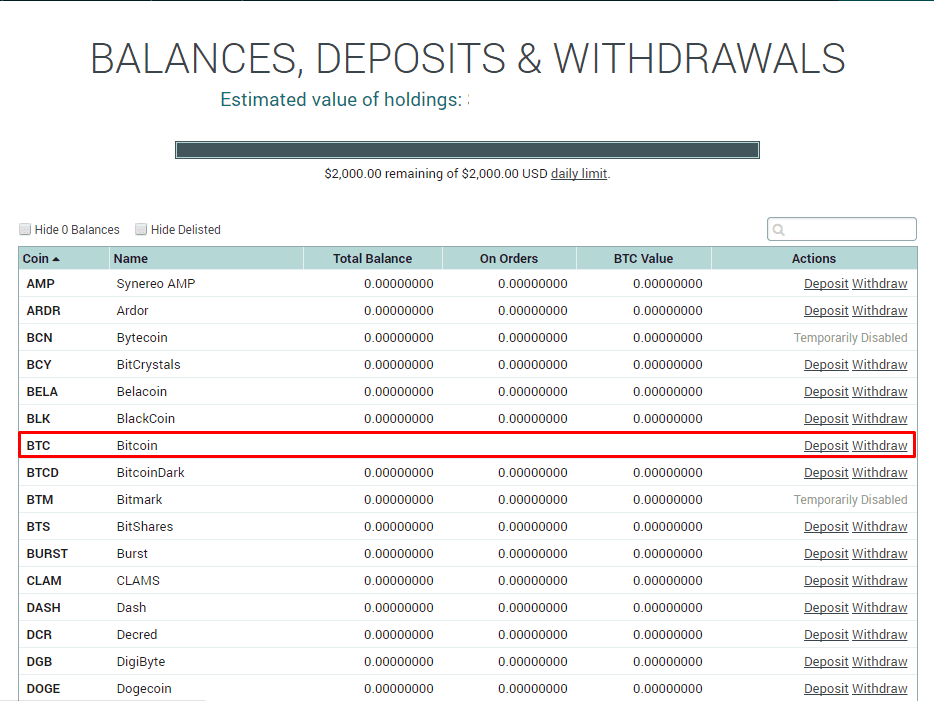Click Withdraw for BTC Bitcoin

[x=880, y=445]
